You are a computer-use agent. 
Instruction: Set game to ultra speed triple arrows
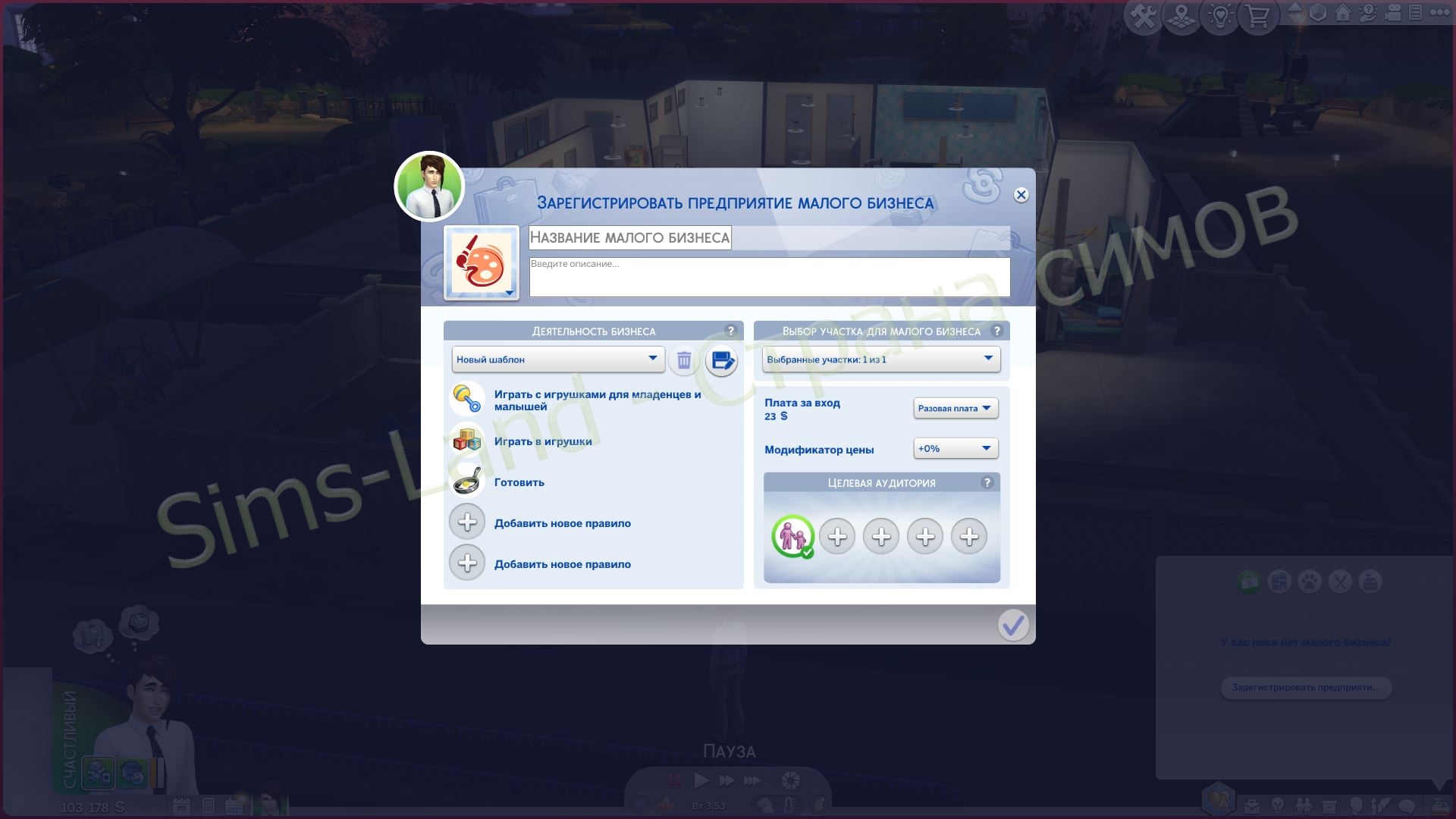pyautogui.click(x=752, y=780)
